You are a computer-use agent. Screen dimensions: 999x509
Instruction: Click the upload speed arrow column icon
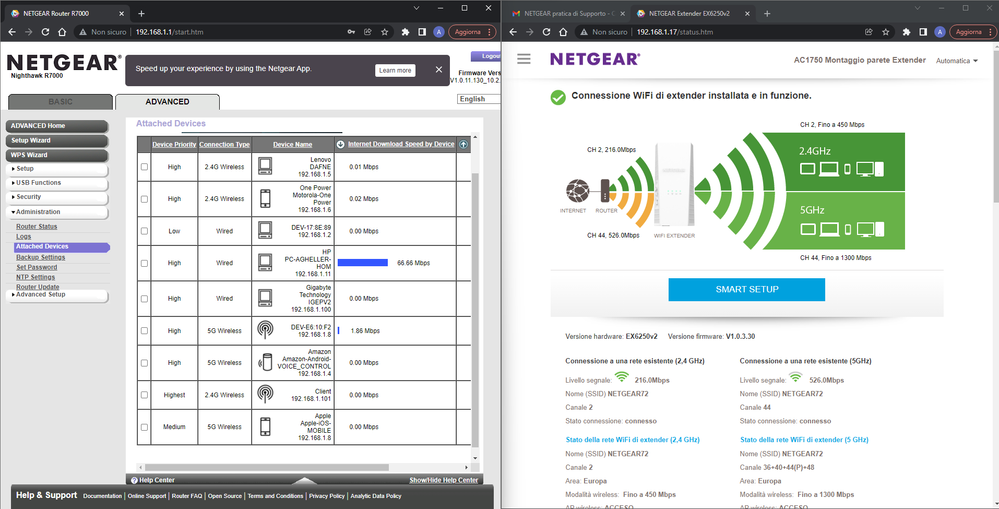click(x=463, y=144)
